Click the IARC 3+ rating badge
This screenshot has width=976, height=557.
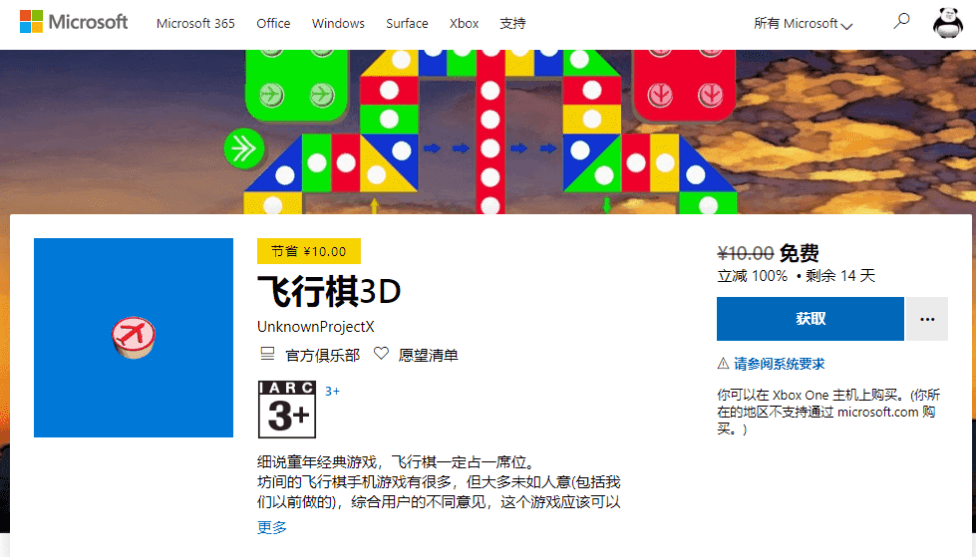click(287, 409)
